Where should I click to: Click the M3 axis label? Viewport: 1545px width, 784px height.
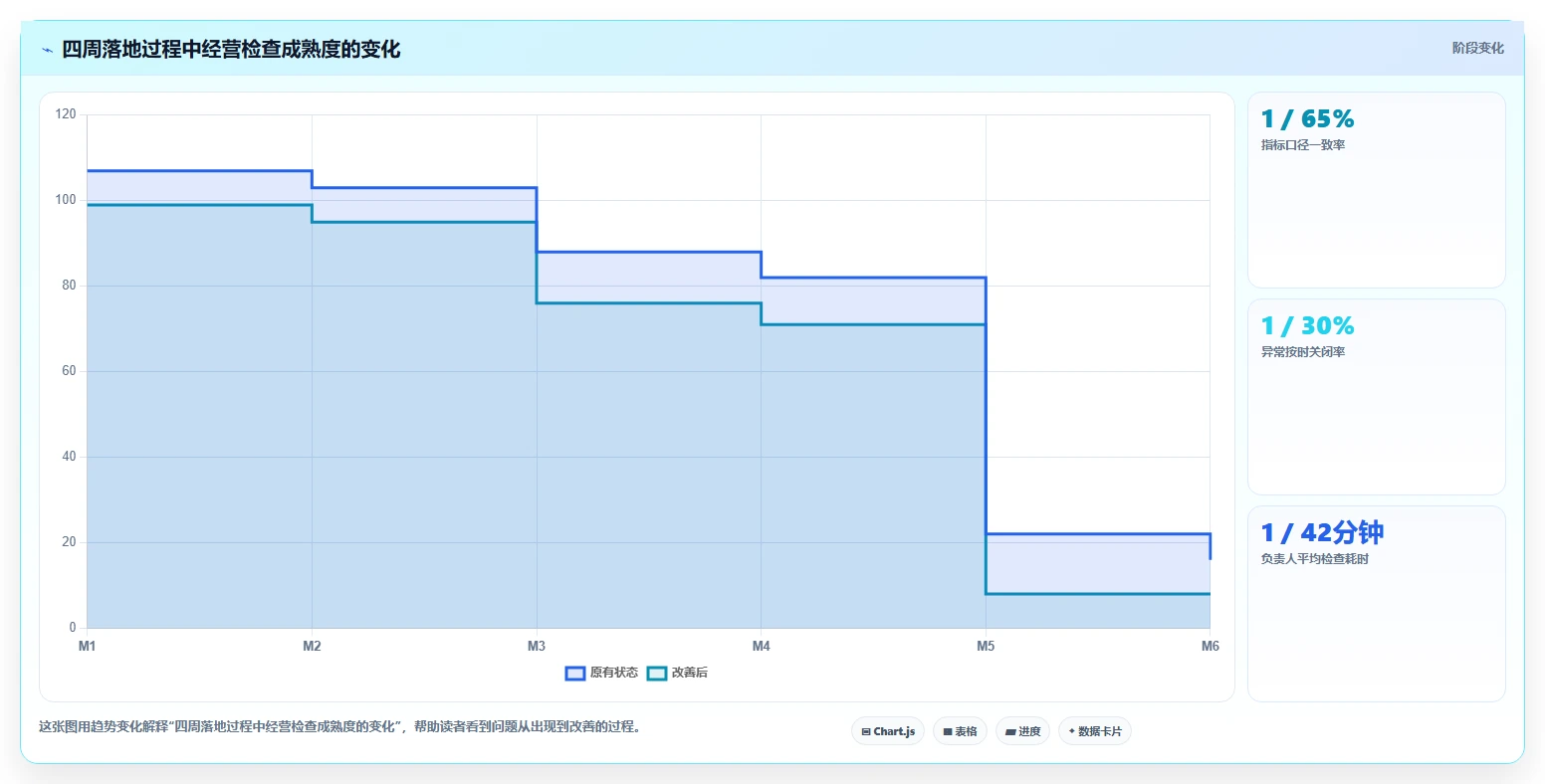pos(537,647)
